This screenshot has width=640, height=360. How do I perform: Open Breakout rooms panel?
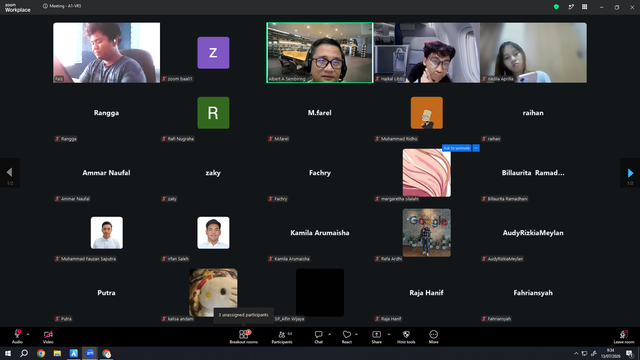(x=244, y=337)
